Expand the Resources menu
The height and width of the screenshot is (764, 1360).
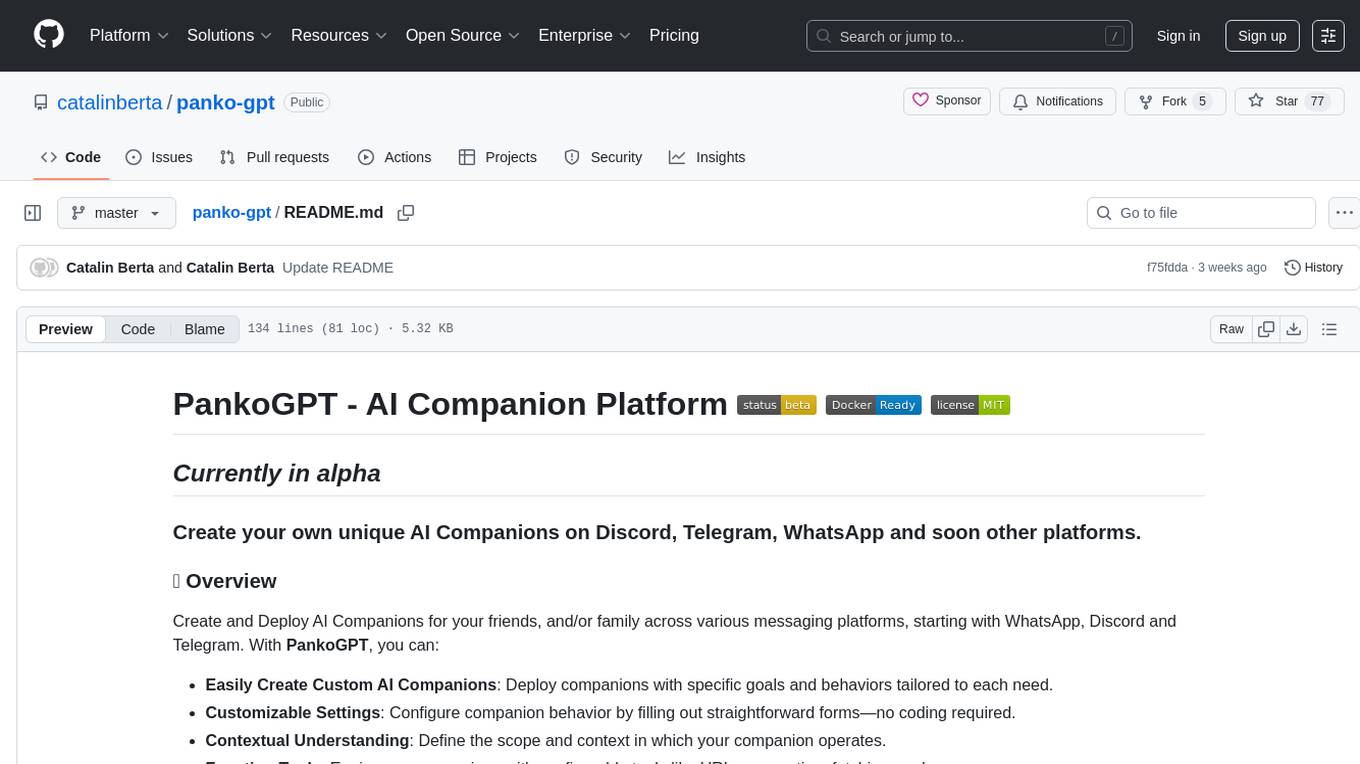point(339,35)
